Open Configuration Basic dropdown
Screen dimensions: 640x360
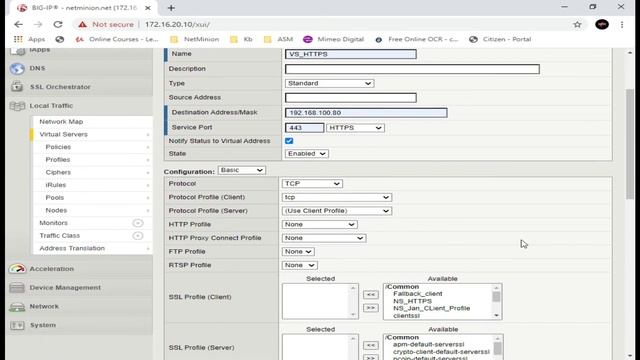point(242,170)
